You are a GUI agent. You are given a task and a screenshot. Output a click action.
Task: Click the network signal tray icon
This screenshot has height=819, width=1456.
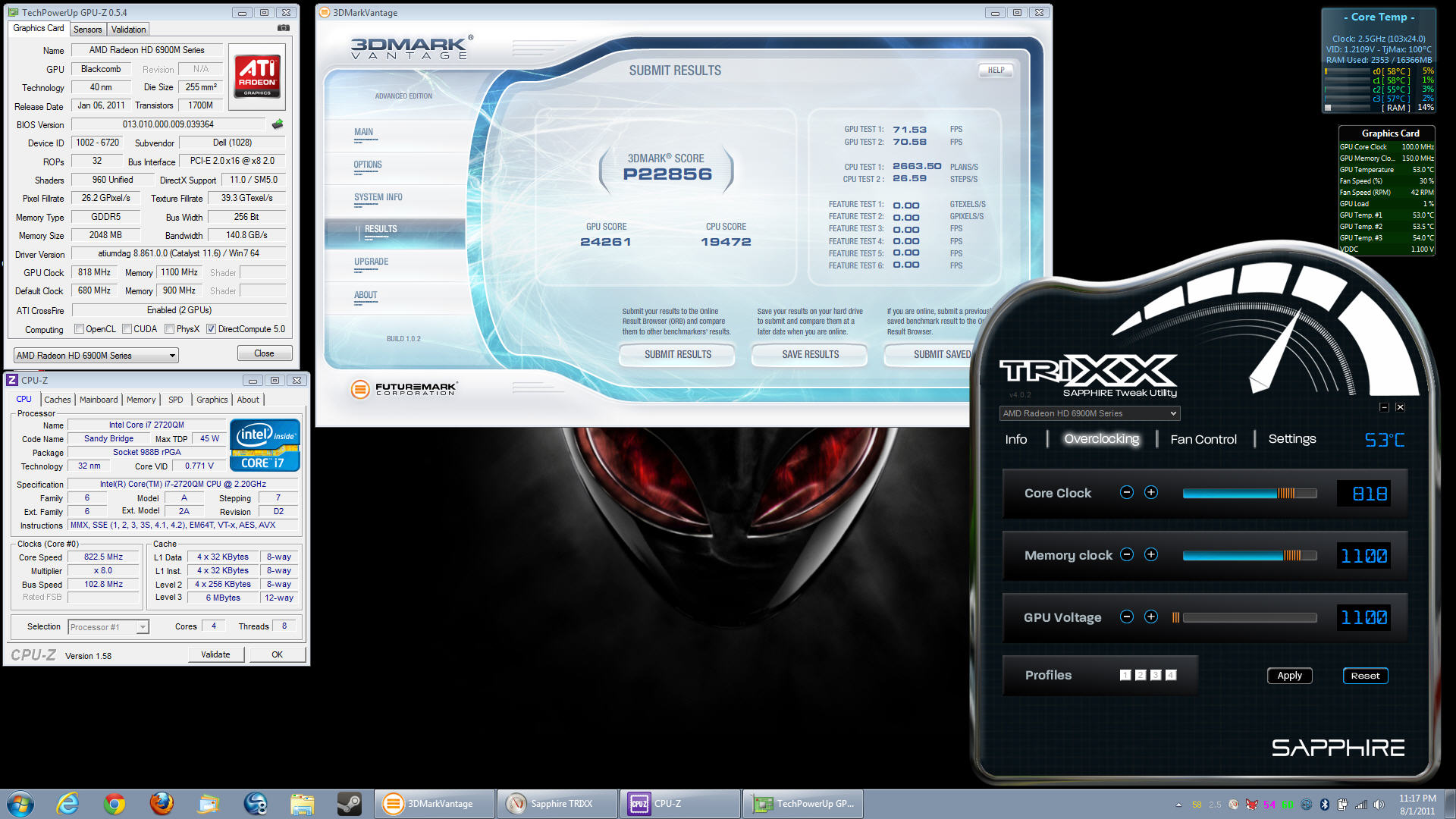pyautogui.click(x=1361, y=805)
